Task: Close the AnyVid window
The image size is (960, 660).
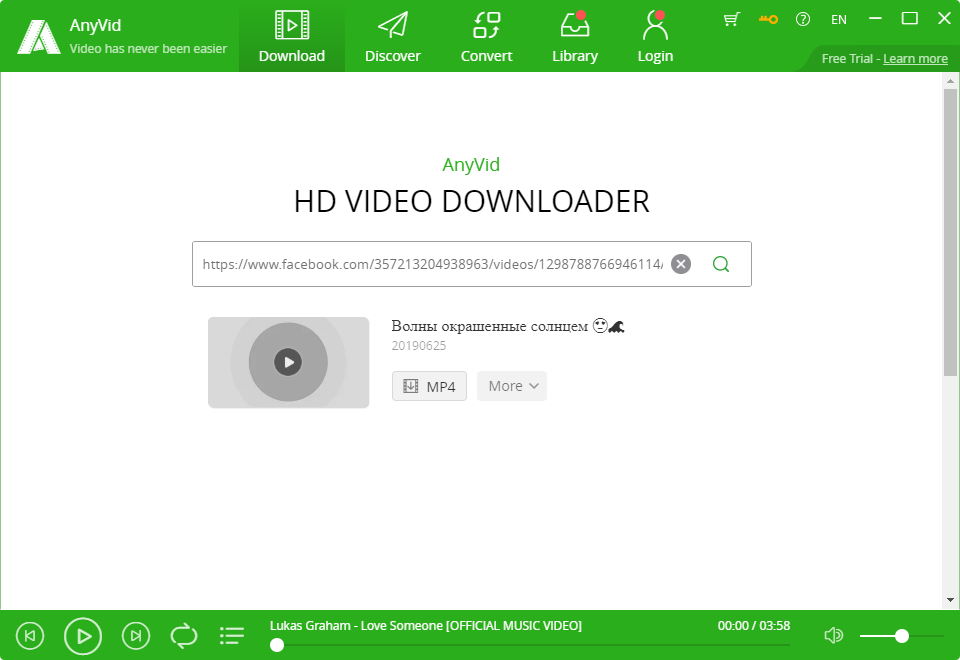Action: pos(944,19)
